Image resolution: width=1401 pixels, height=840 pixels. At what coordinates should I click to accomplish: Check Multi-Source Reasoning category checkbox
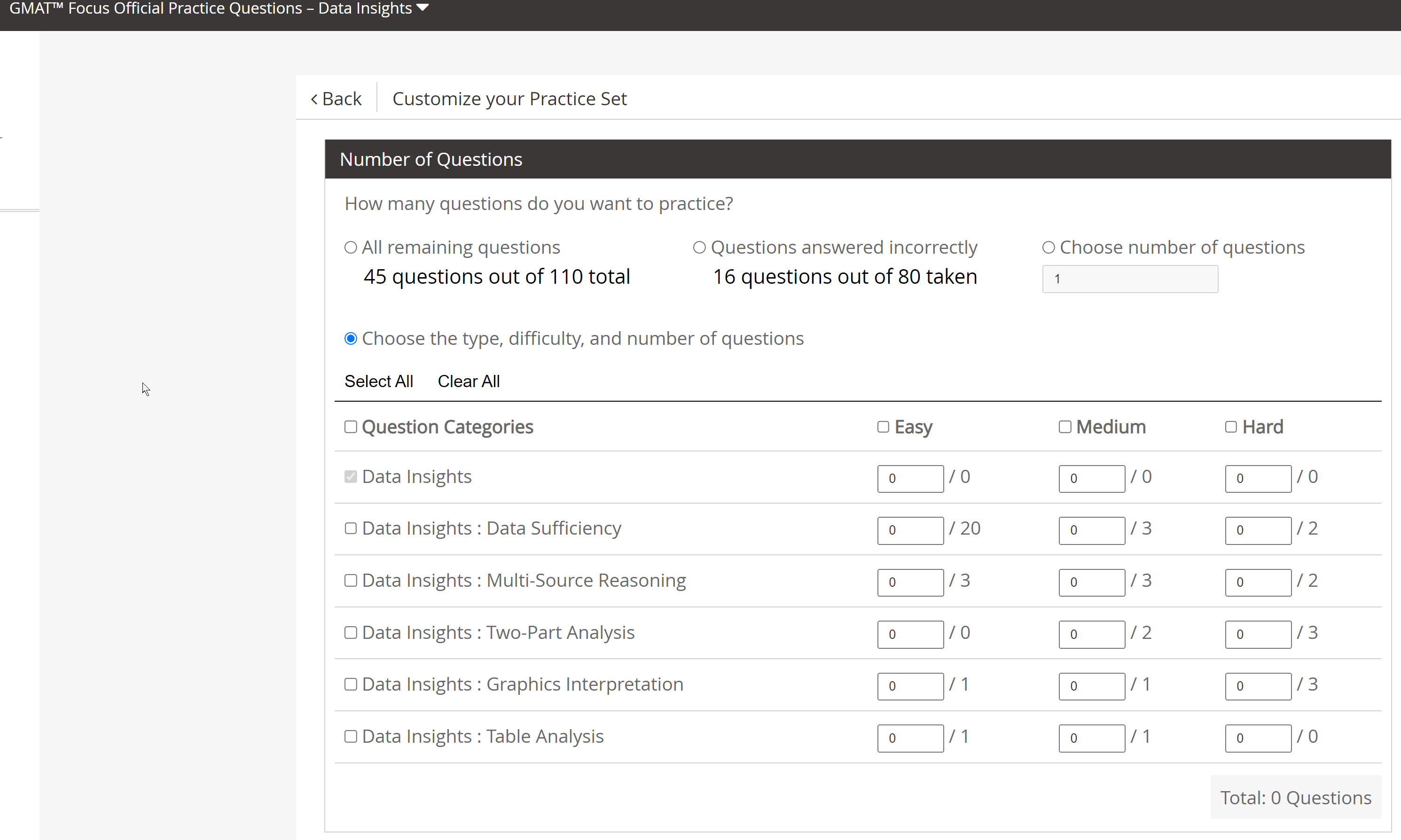(x=351, y=580)
